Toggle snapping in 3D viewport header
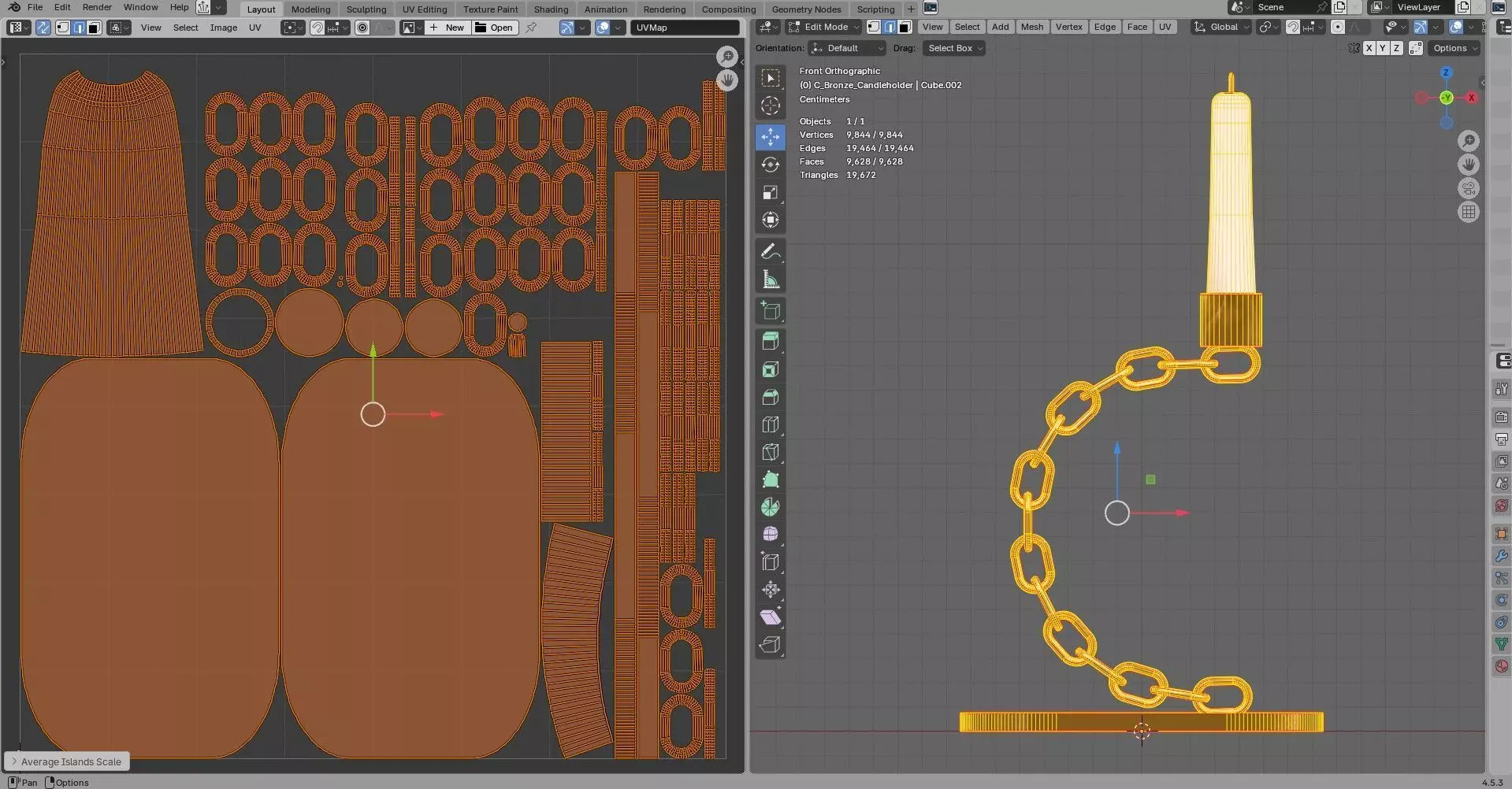 pyautogui.click(x=1293, y=27)
